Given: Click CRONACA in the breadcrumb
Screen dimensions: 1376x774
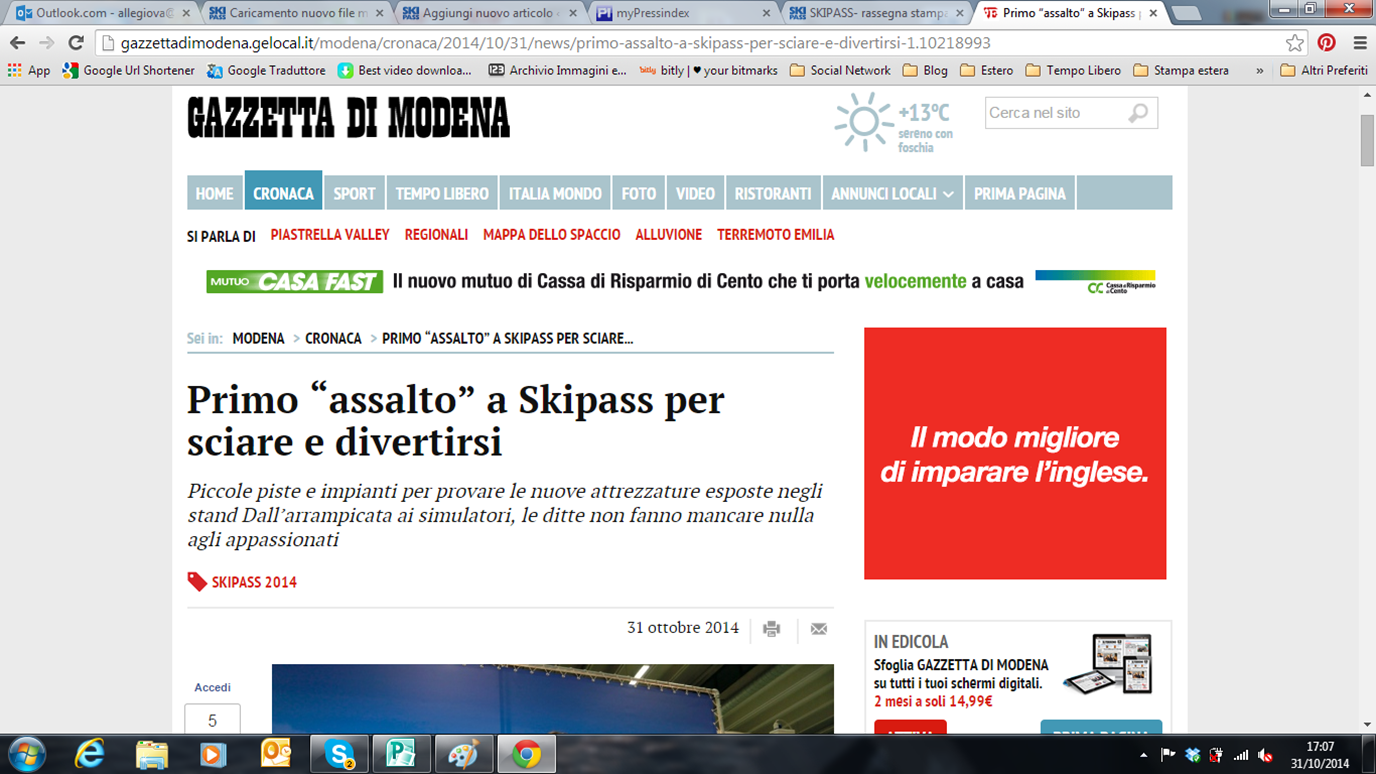Looking at the screenshot, I should click(x=333, y=338).
